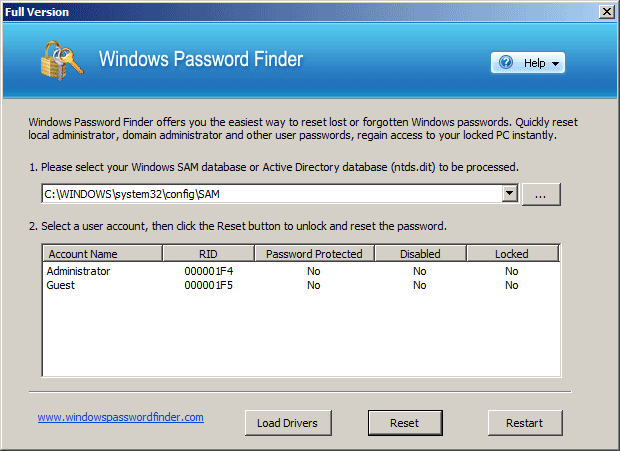Click the Disabled column header
This screenshot has height=451, width=620.
click(420, 254)
